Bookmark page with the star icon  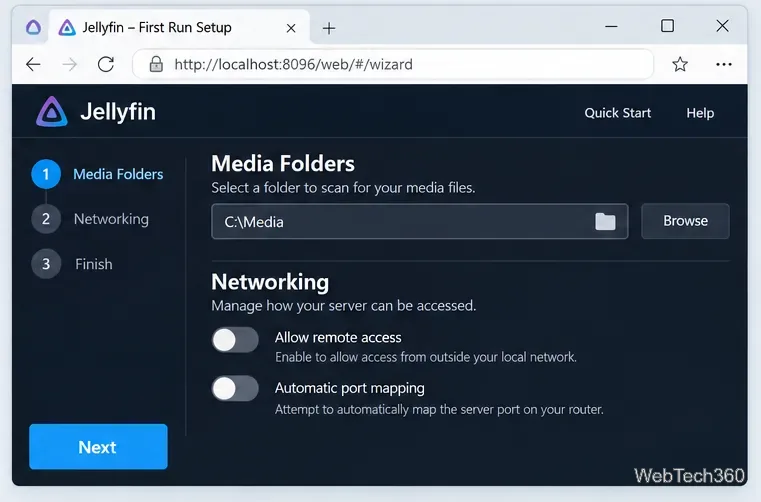pyautogui.click(x=680, y=64)
